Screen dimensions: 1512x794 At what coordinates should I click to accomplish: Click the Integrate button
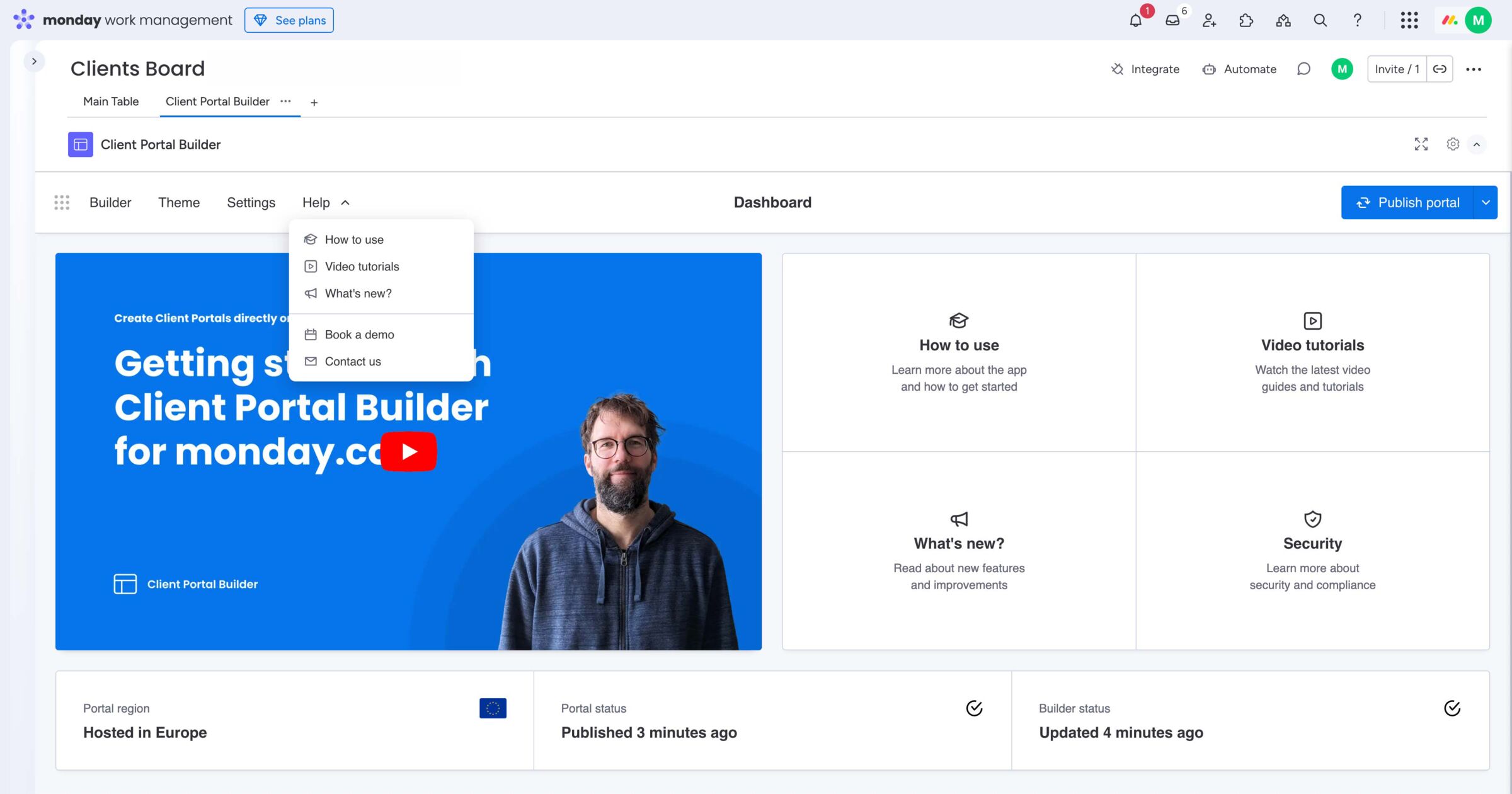pos(1145,69)
